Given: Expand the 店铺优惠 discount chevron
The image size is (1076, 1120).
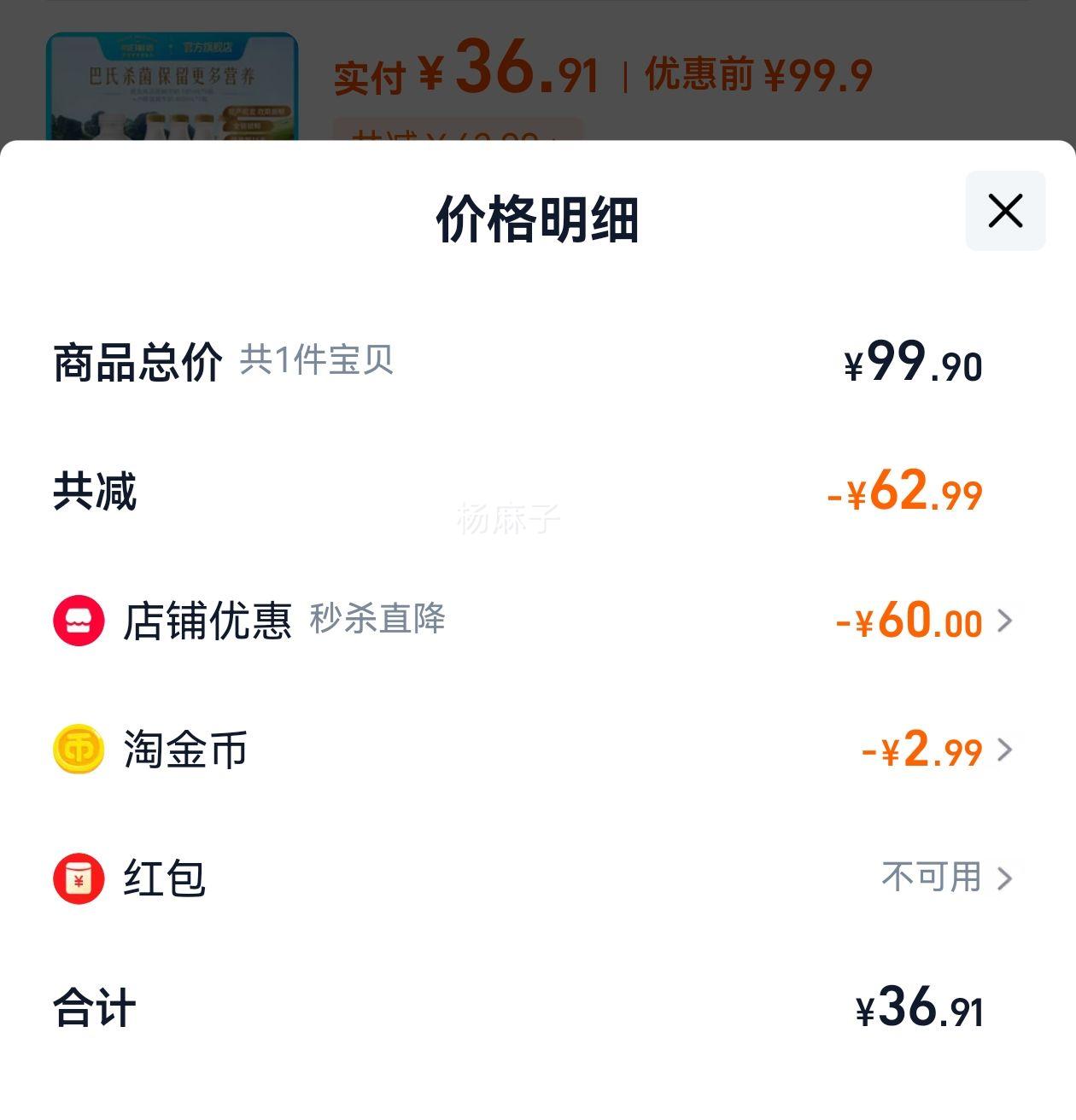Looking at the screenshot, I should coord(1005,621).
